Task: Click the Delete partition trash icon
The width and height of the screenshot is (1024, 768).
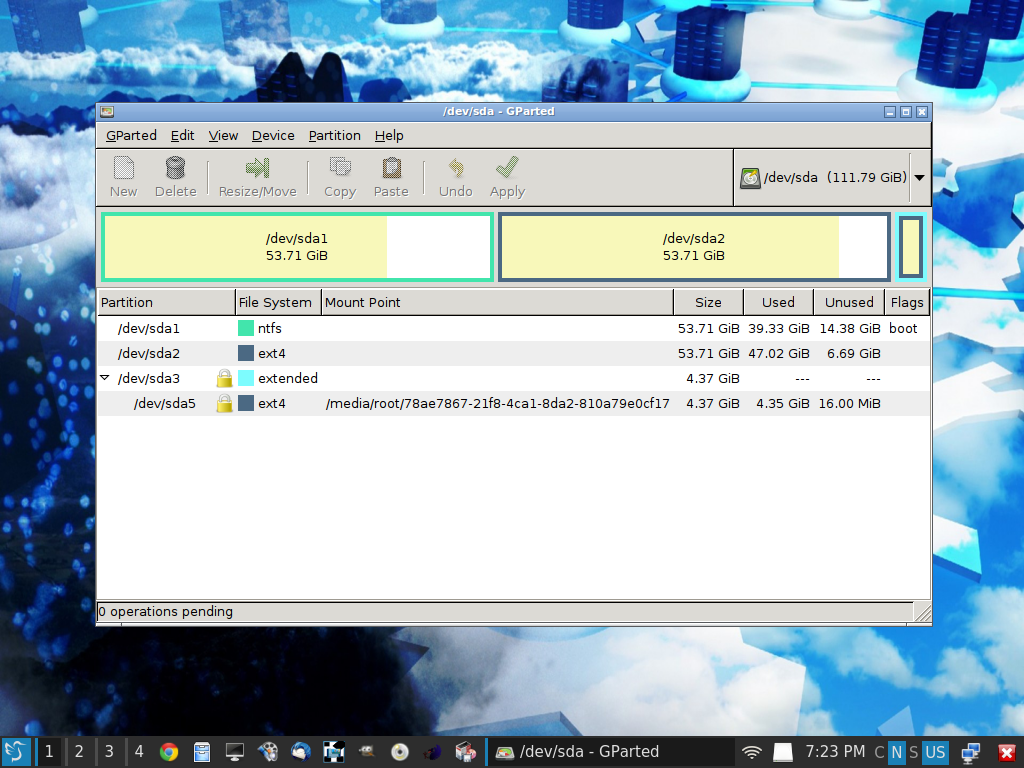Action: pos(175,168)
